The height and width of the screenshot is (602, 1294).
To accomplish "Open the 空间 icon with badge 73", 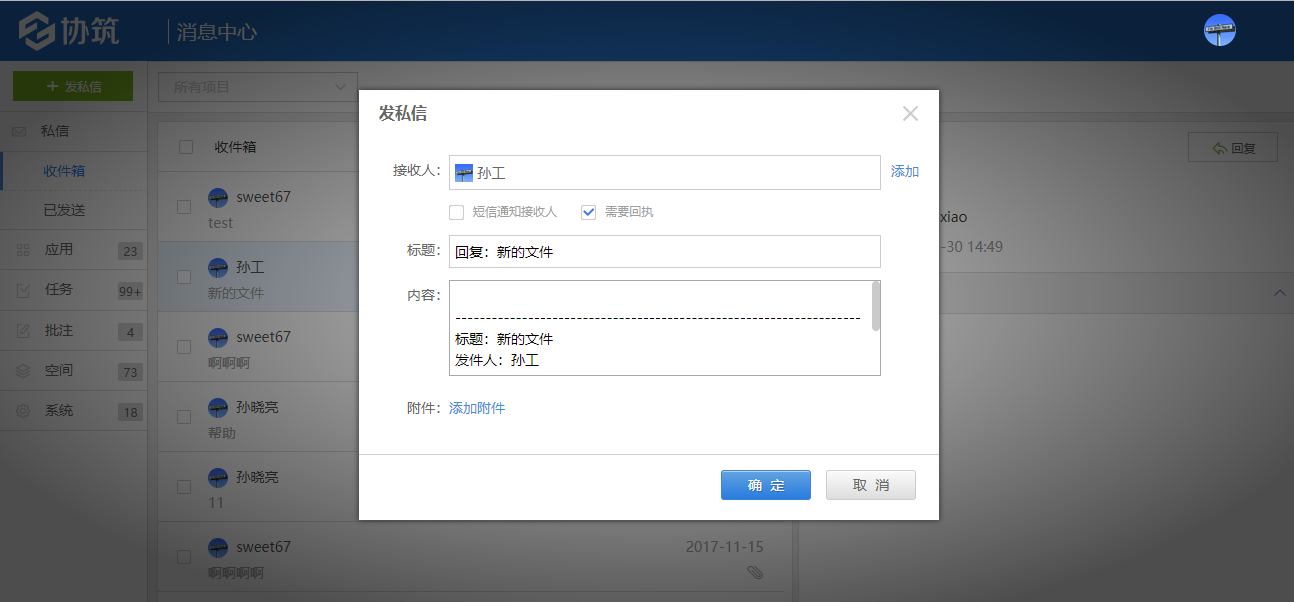I will click(20, 370).
